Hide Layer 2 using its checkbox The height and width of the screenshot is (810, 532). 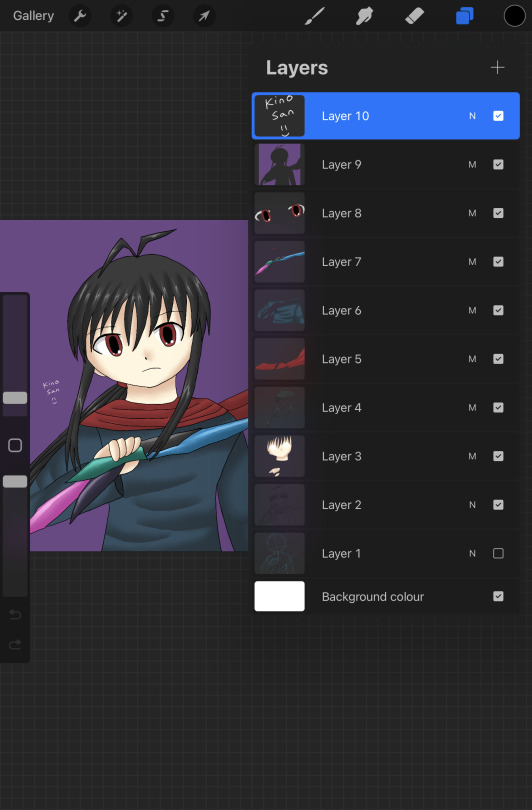pyautogui.click(x=498, y=504)
